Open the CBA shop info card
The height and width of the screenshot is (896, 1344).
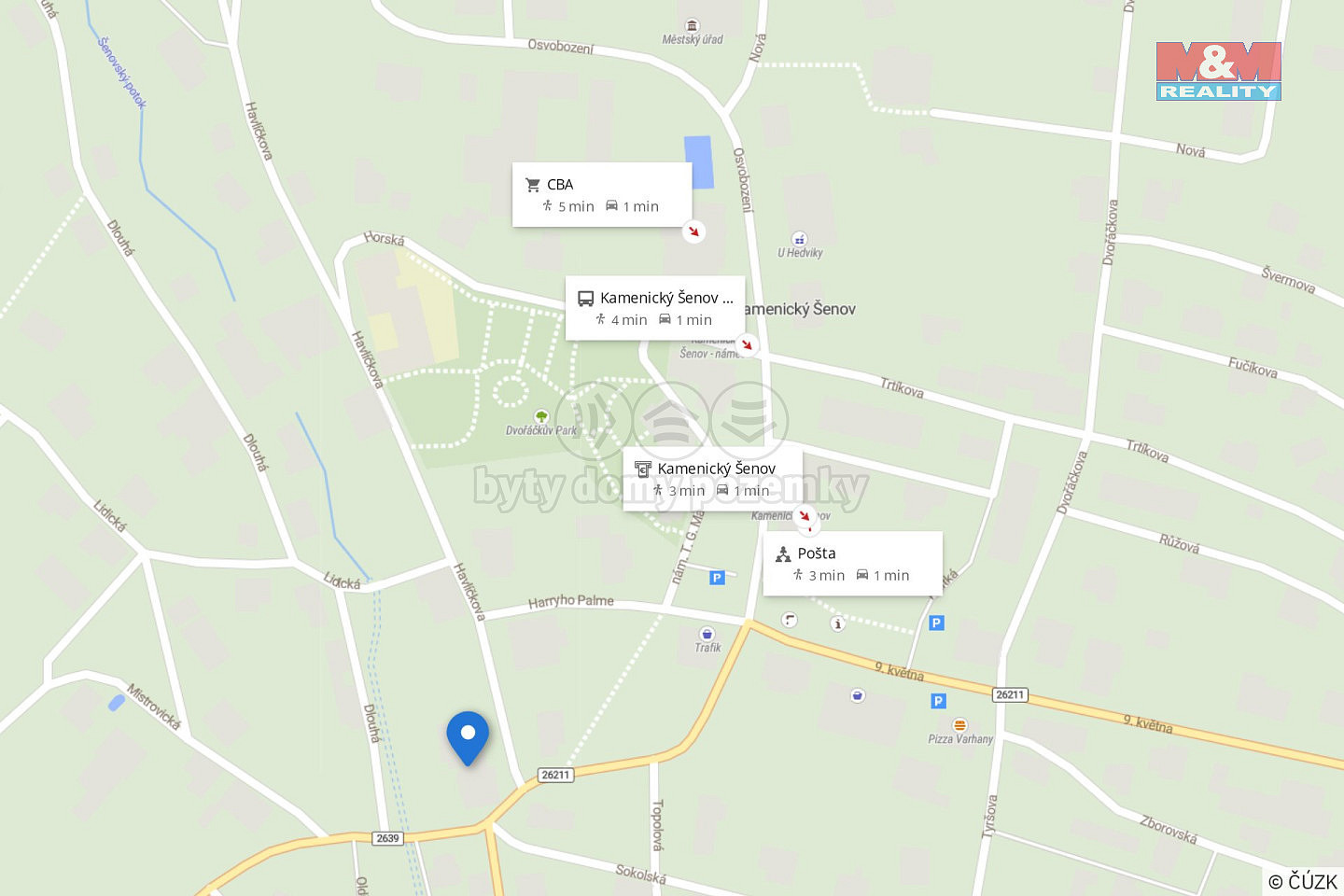pyautogui.click(x=602, y=194)
